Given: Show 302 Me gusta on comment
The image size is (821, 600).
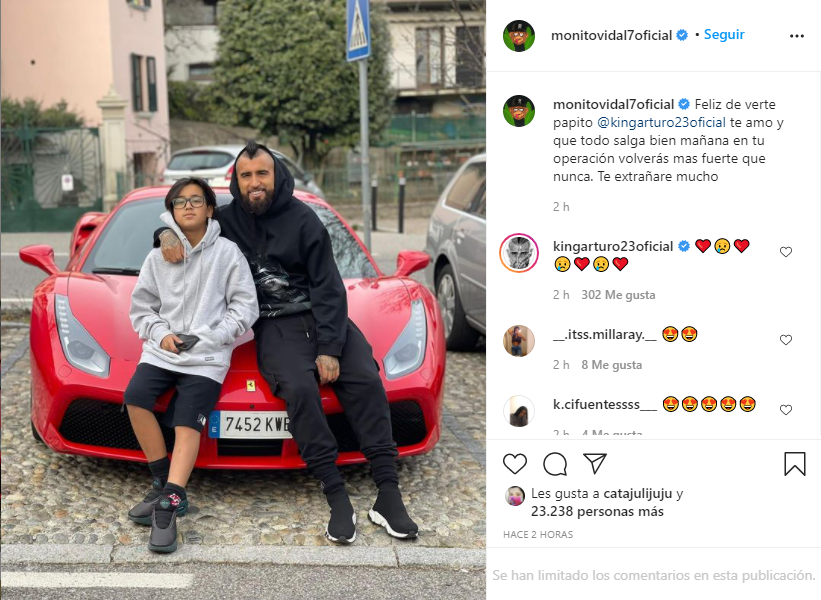Looking at the screenshot, I should click(618, 295).
